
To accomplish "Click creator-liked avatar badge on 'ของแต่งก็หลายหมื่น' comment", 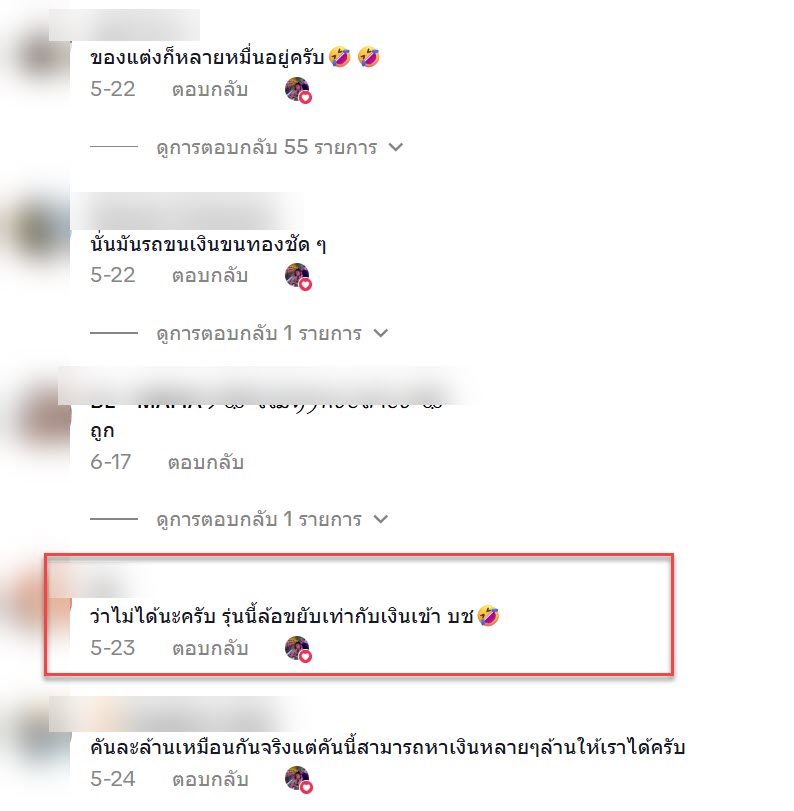I will [298, 90].
